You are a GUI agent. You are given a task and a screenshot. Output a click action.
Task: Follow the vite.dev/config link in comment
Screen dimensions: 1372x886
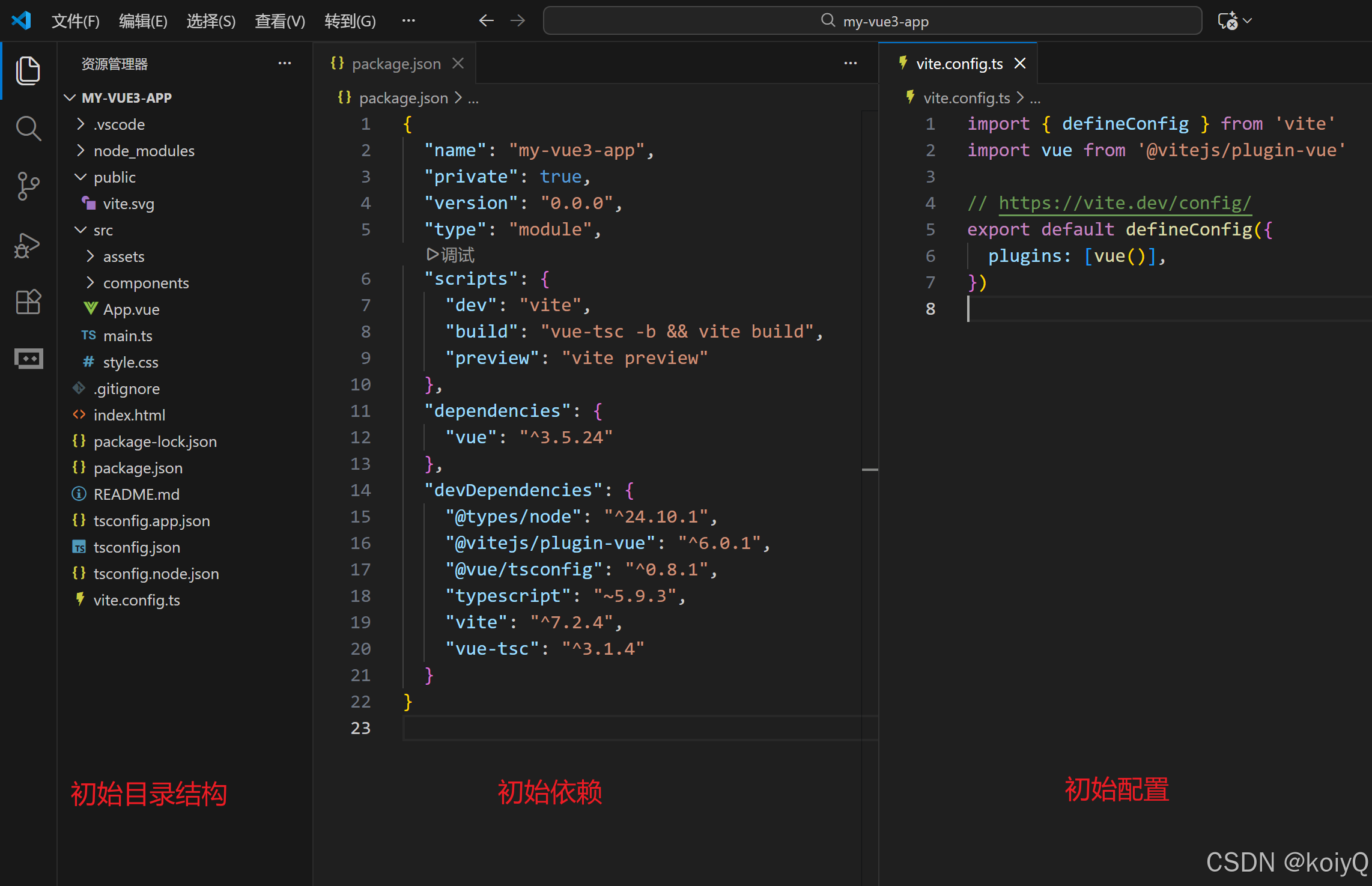point(1124,203)
